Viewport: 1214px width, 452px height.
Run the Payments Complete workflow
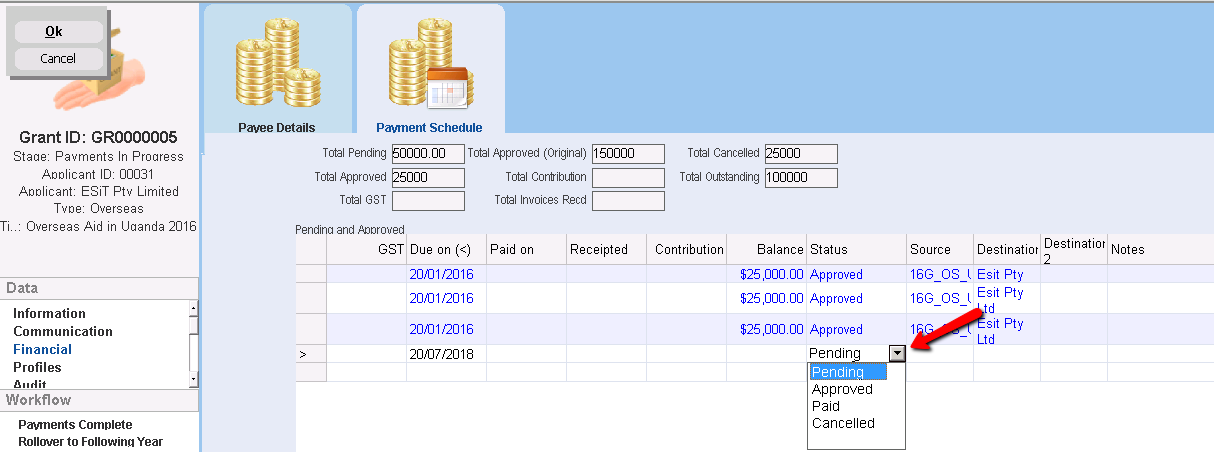pyautogui.click(x=75, y=425)
